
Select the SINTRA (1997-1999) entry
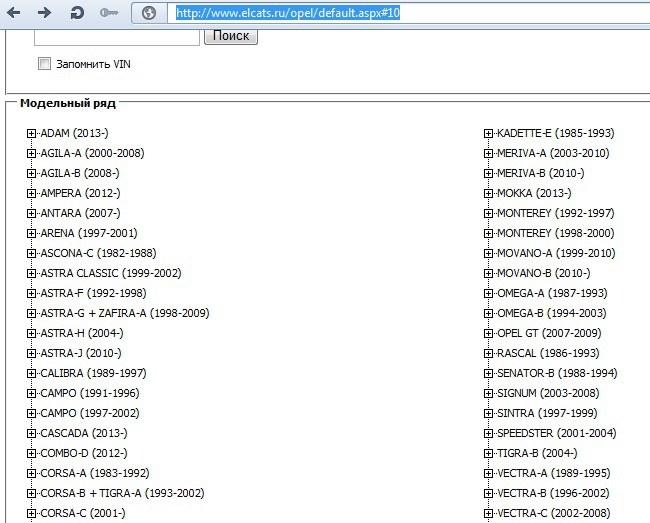tap(547, 413)
